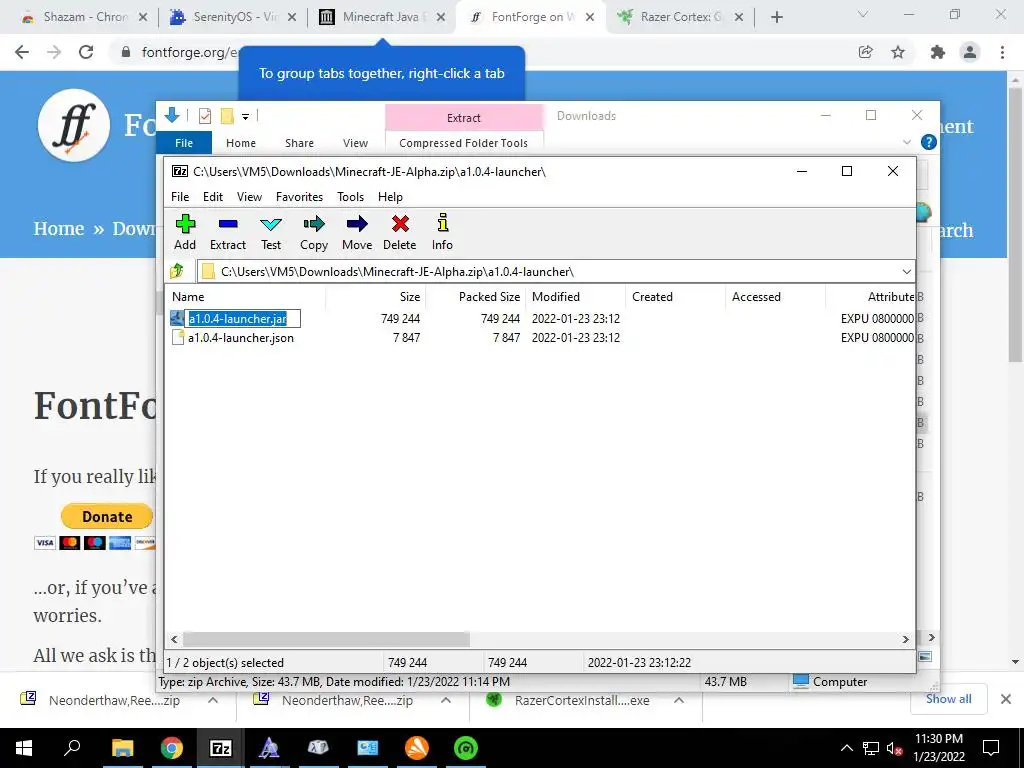Open 7-Zip Edit menu
Image resolution: width=1024 pixels, height=768 pixels.
click(x=213, y=197)
